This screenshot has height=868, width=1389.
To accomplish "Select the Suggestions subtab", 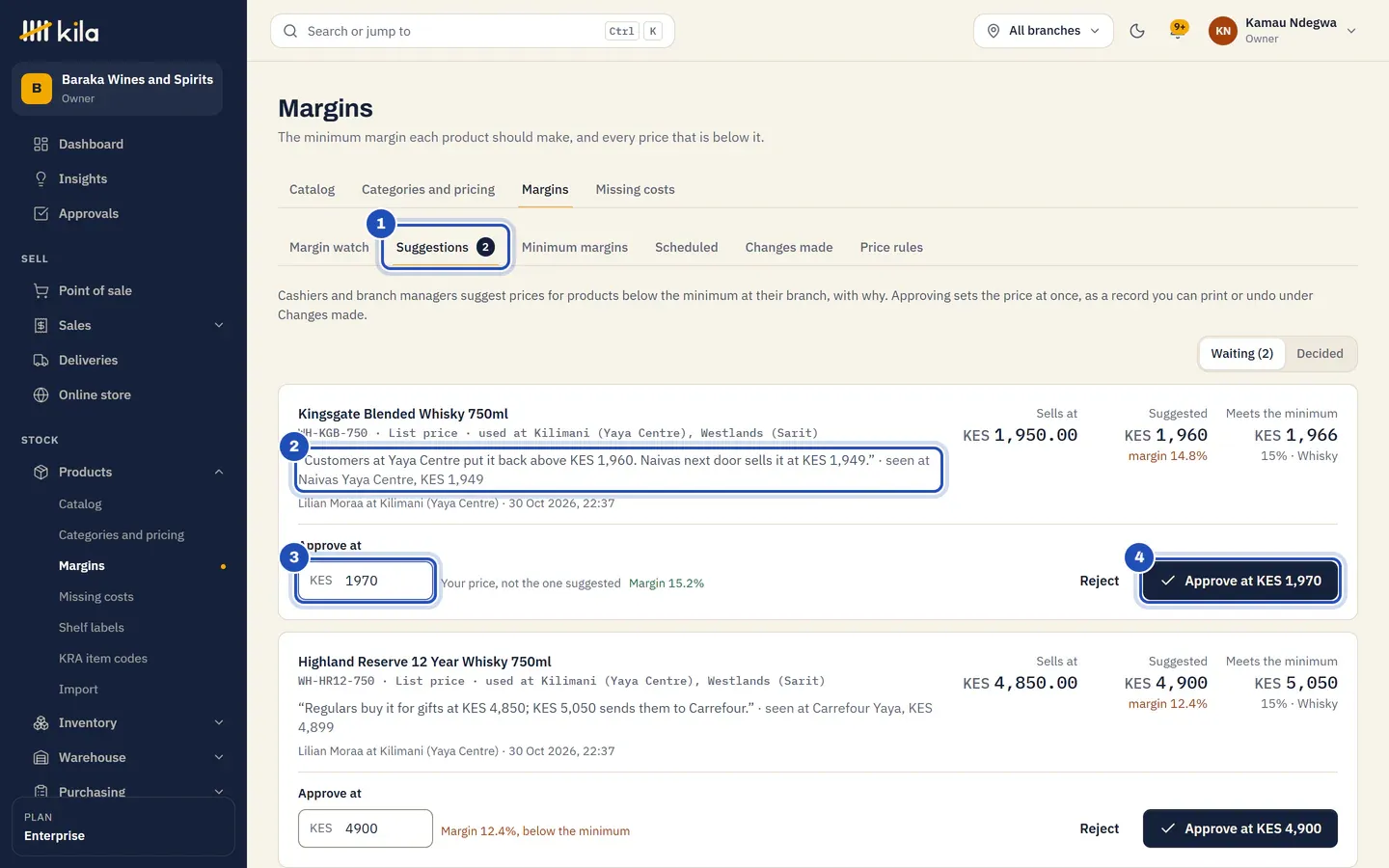I will tap(445, 248).
